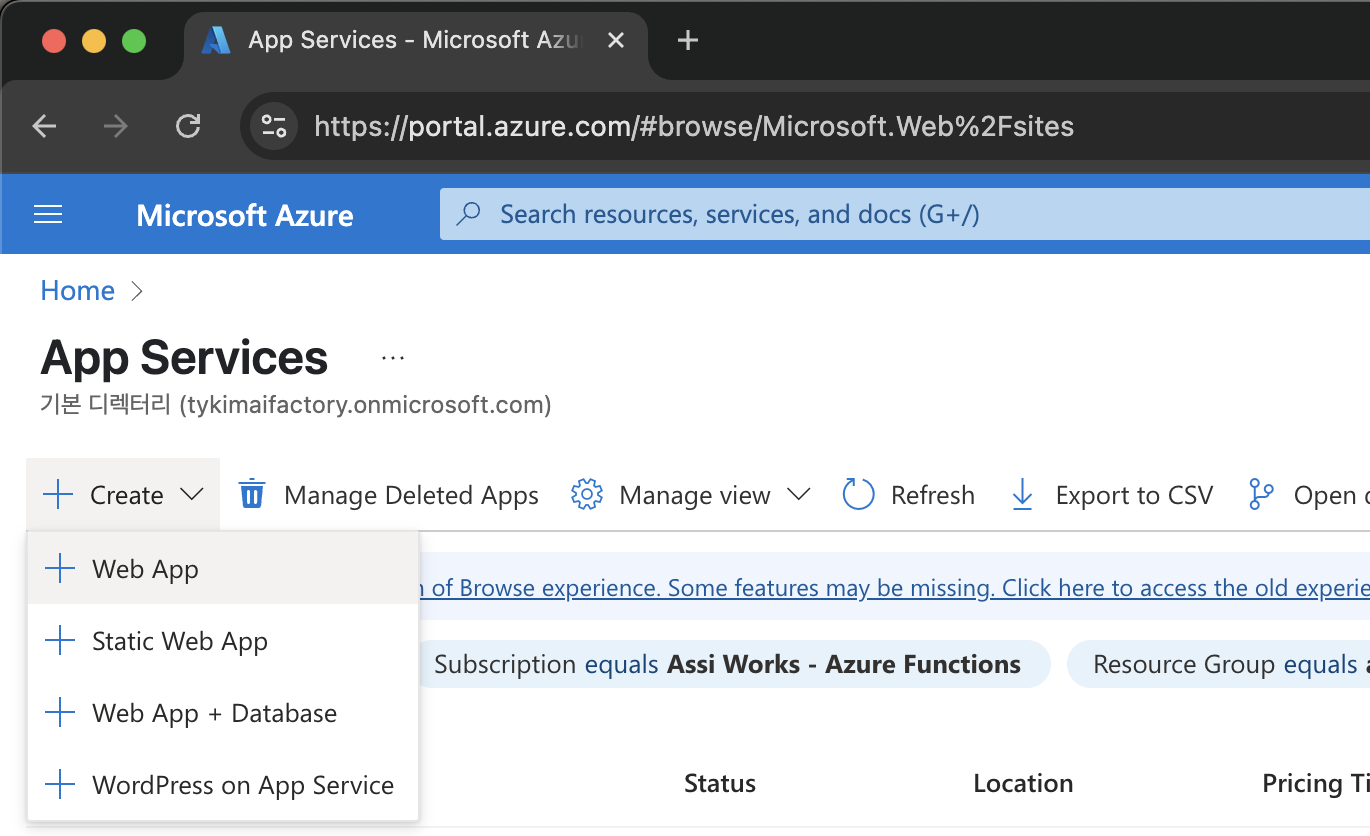
Task: Open the Azure portal hamburger menu
Action: click(48, 215)
